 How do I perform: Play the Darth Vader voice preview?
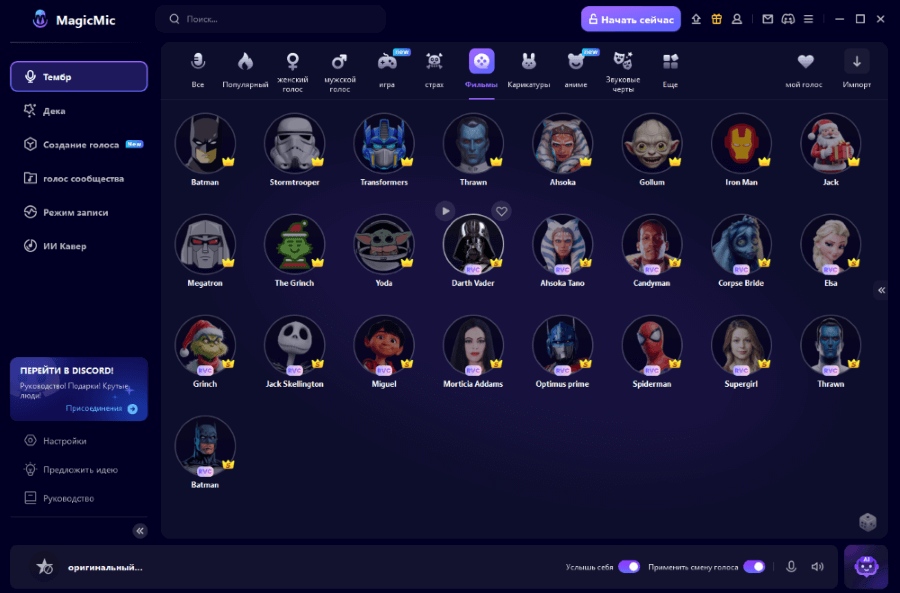click(445, 211)
